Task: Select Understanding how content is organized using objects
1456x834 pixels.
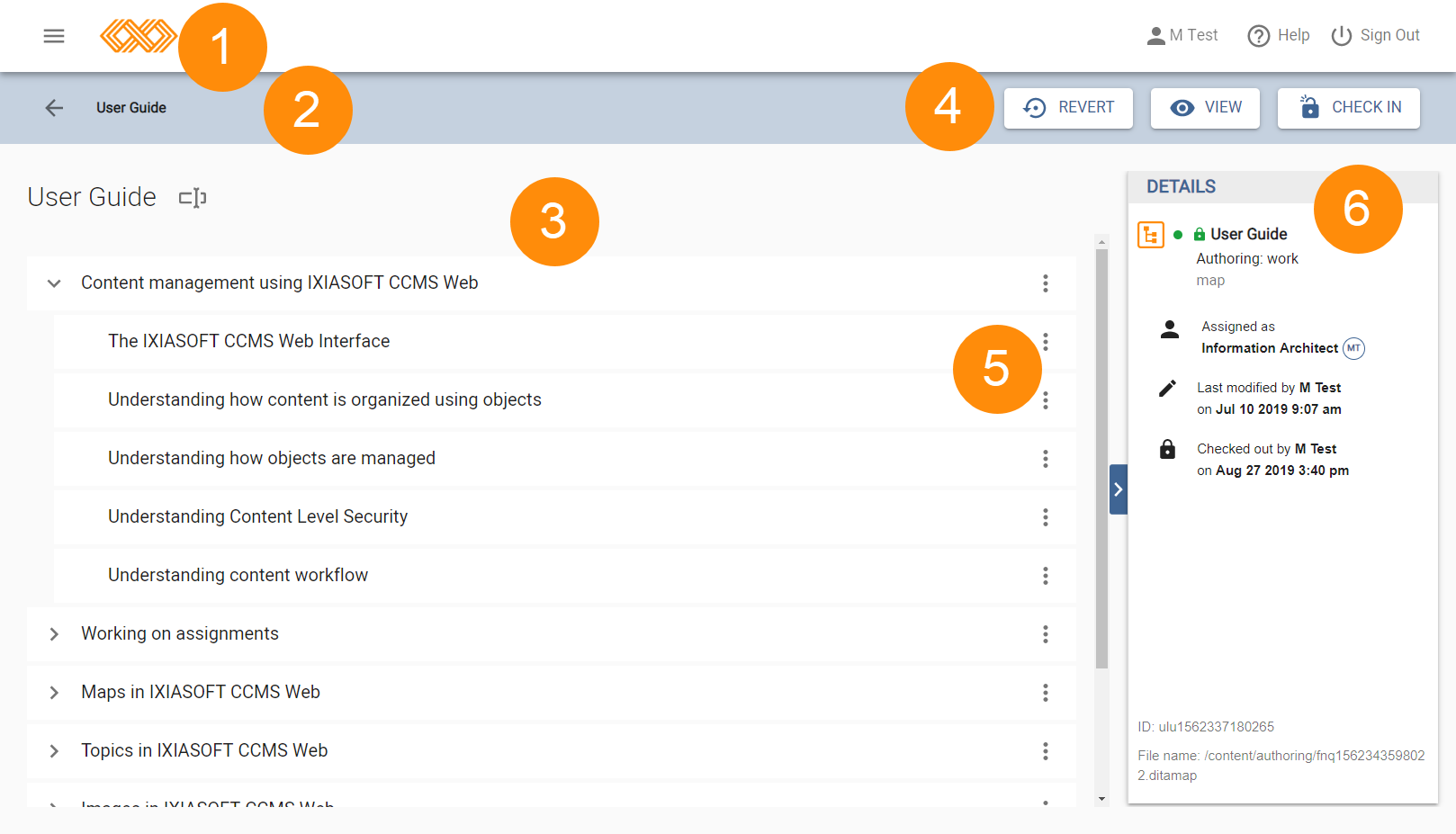Action: [x=564, y=400]
